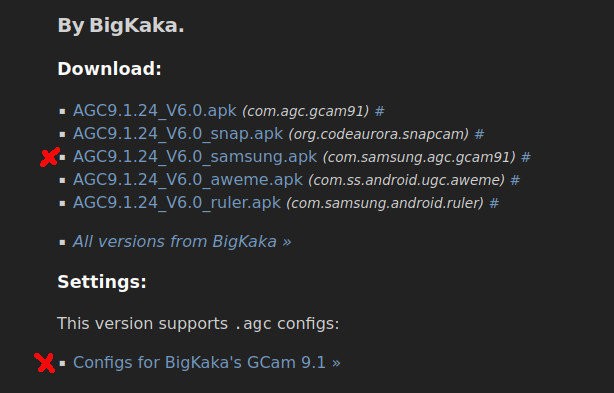Open All versions from BigKaka page

[x=182, y=242]
